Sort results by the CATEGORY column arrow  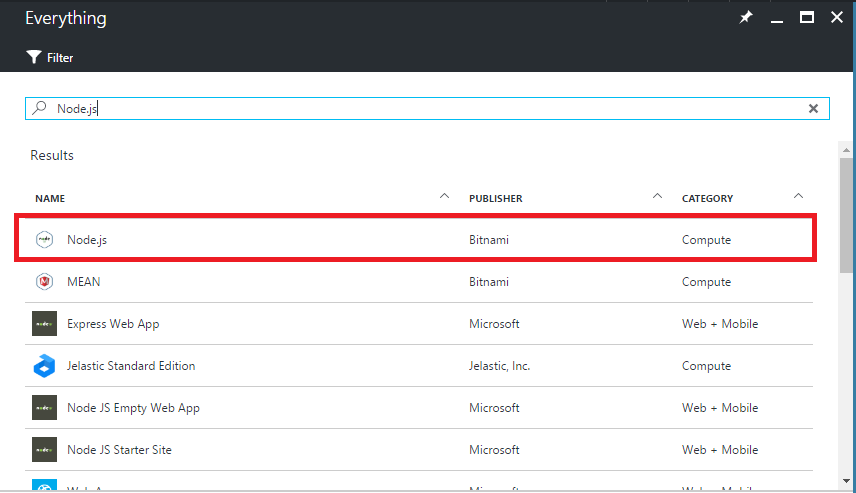pos(798,196)
